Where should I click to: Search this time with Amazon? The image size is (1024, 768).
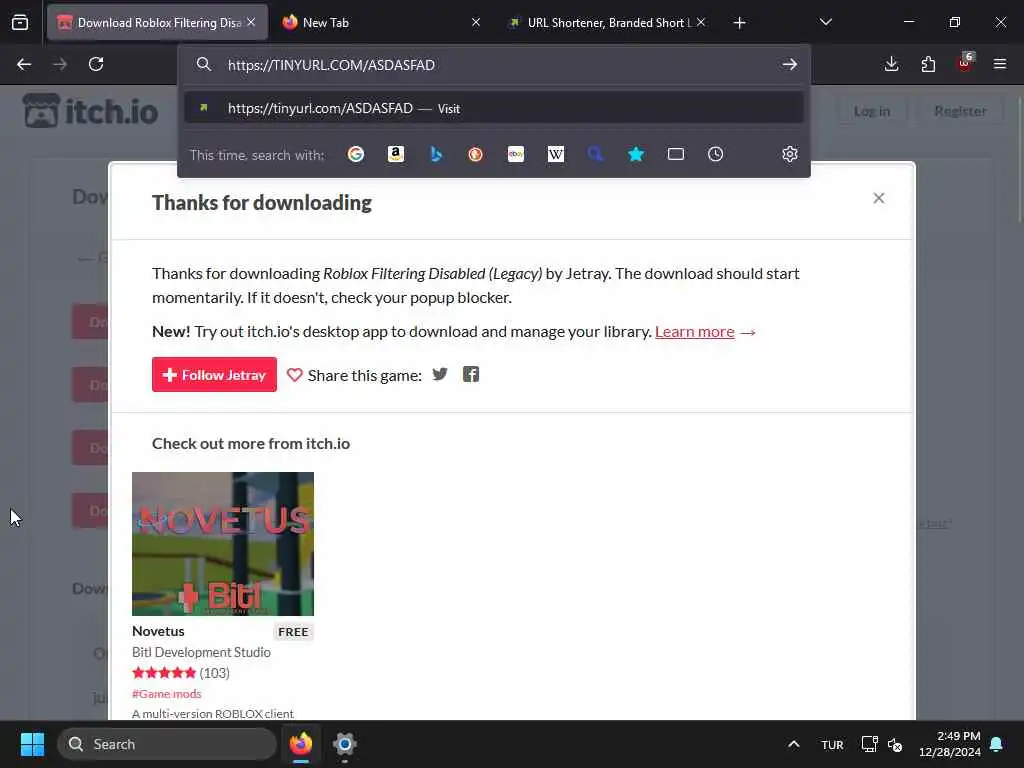[x=396, y=154]
